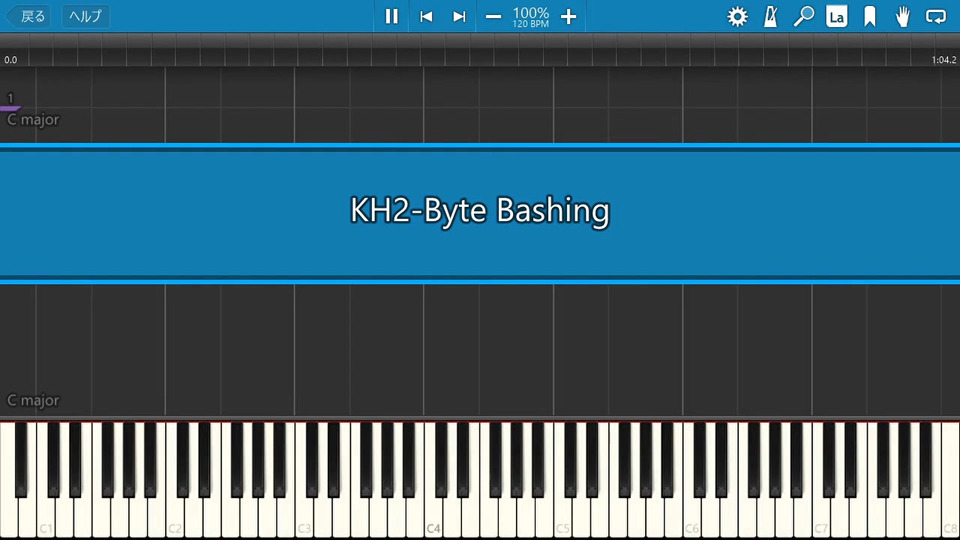Click the measure 1 marker
Image resolution: width=960 pixels, height=540 pixels.
point(10,98)
